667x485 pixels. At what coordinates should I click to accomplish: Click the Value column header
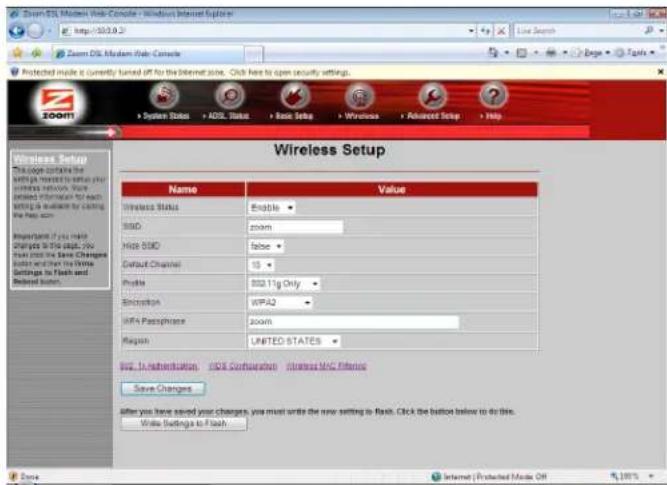392,189
